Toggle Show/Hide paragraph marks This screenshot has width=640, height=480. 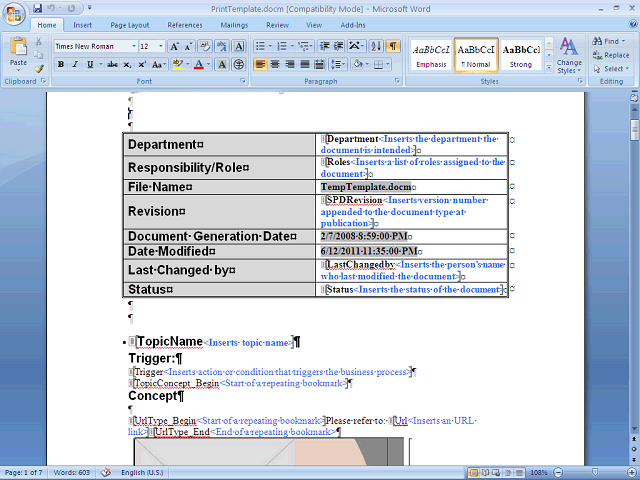(x=393, y=46)
